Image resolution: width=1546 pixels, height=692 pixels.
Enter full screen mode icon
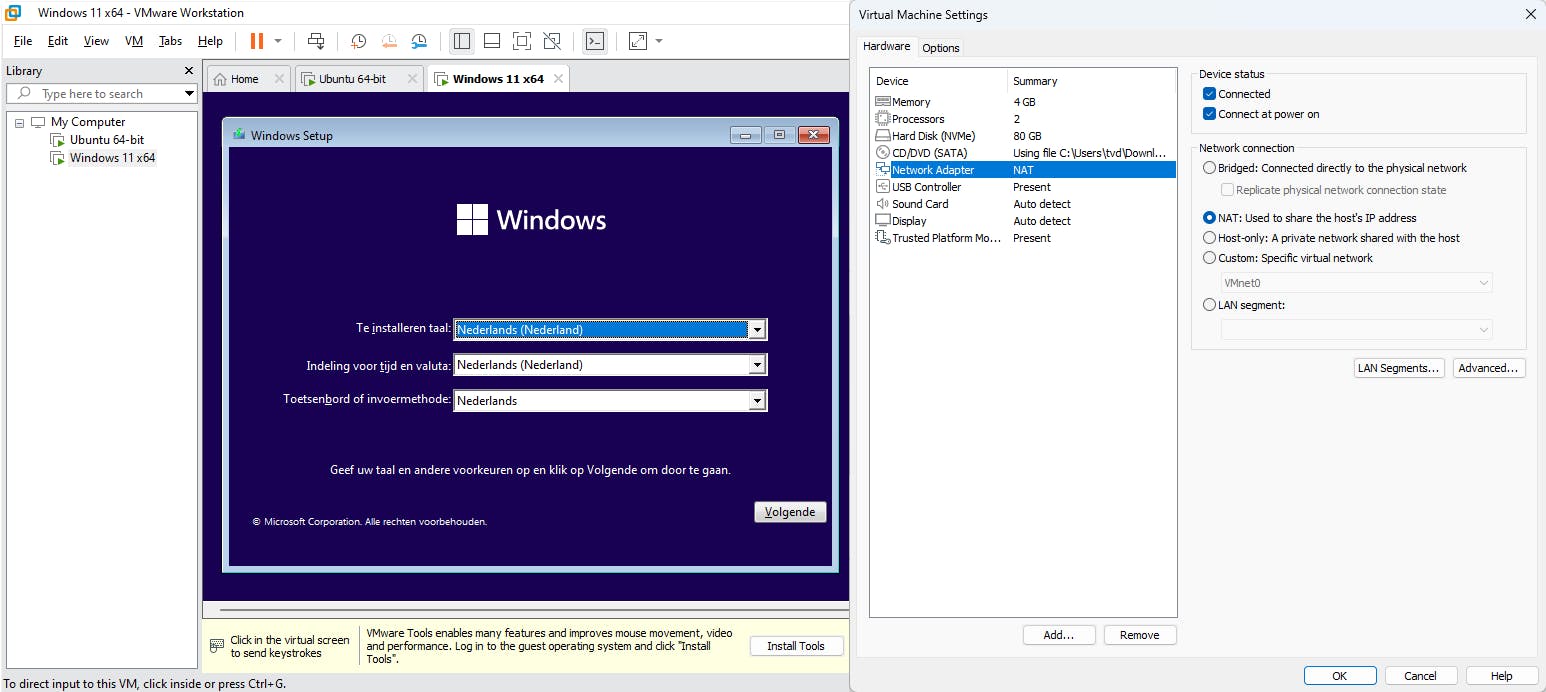(522, 41)
